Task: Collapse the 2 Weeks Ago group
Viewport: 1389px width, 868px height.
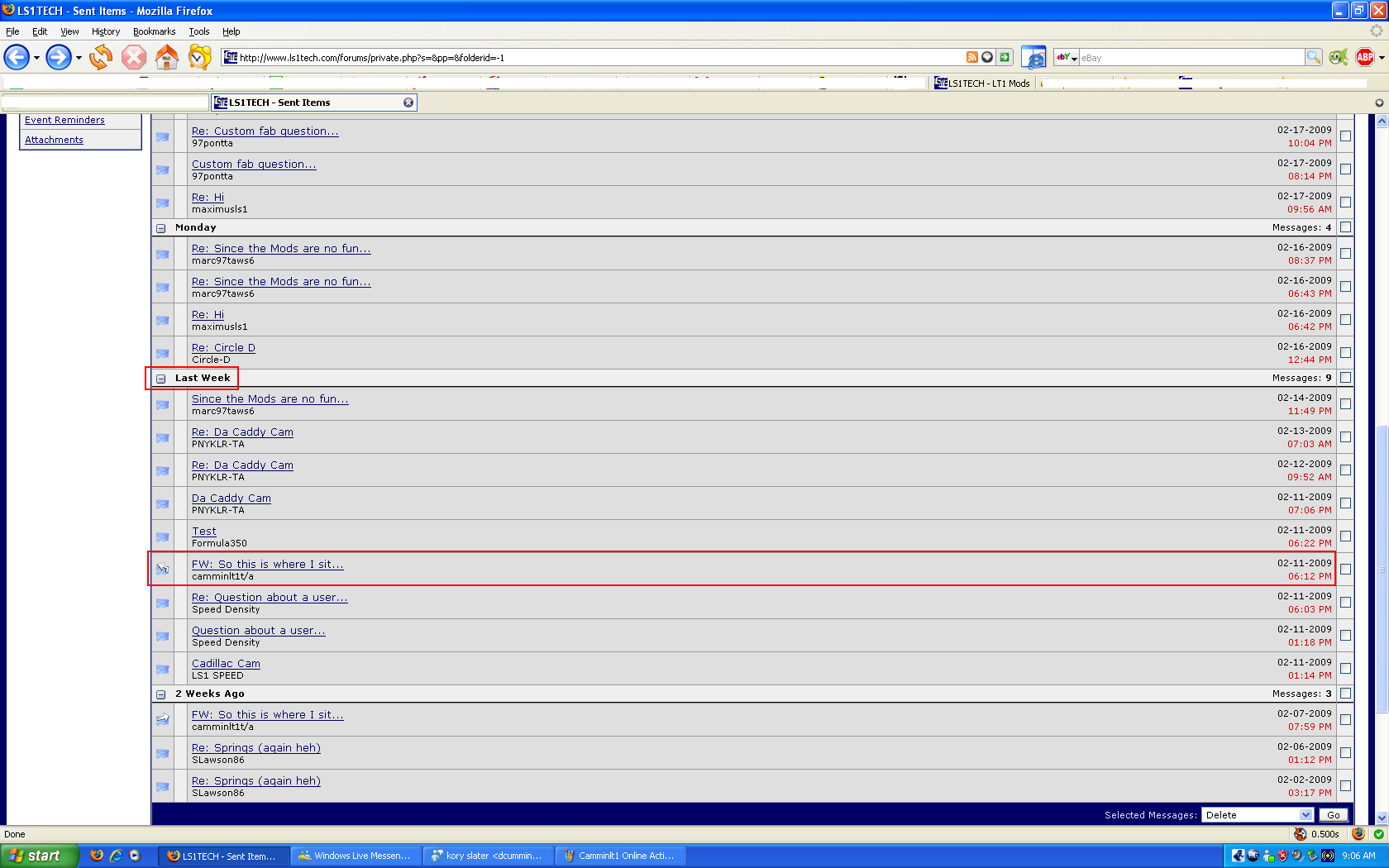Action: point(161,694)
